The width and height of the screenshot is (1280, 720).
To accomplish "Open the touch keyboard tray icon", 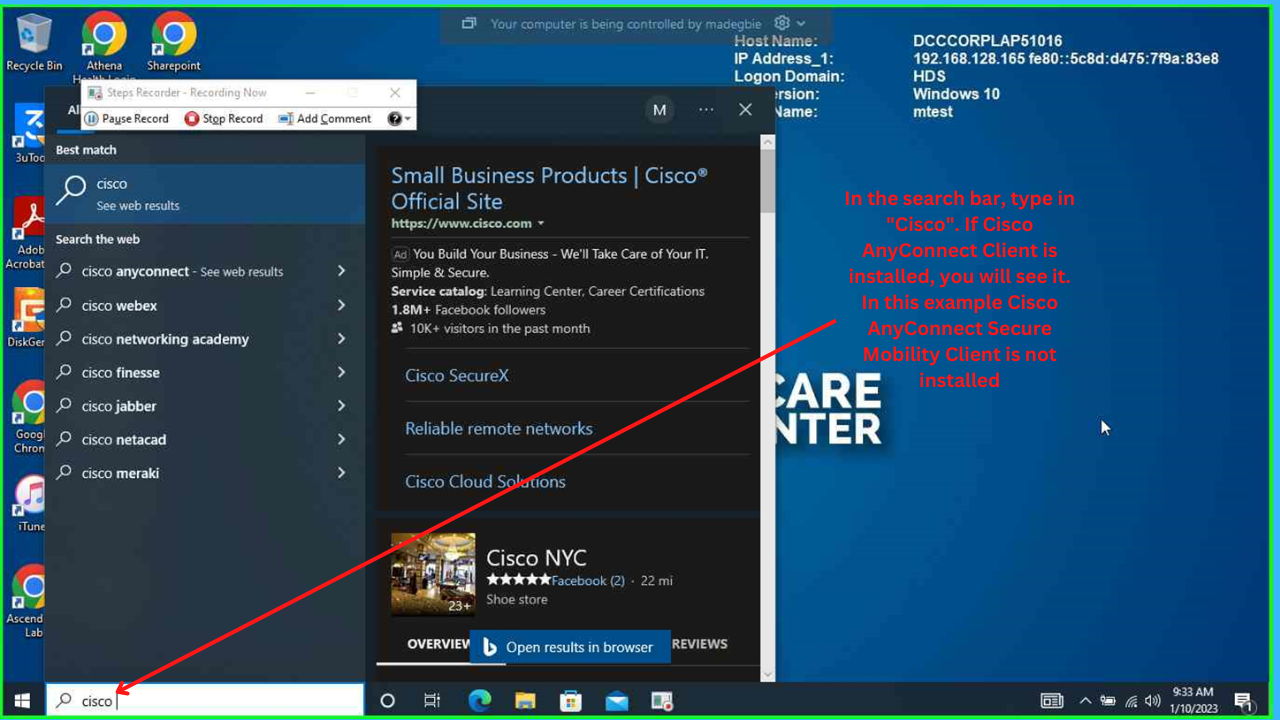I will pyautogui.click(x=1052, y=701).
